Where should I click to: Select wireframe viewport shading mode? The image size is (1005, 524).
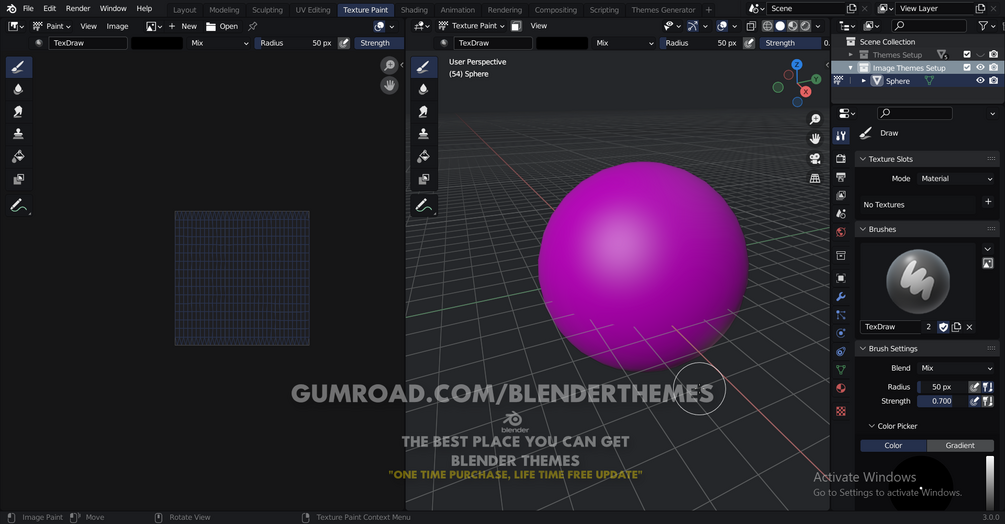pyautogui.click(x=767, y=26)
